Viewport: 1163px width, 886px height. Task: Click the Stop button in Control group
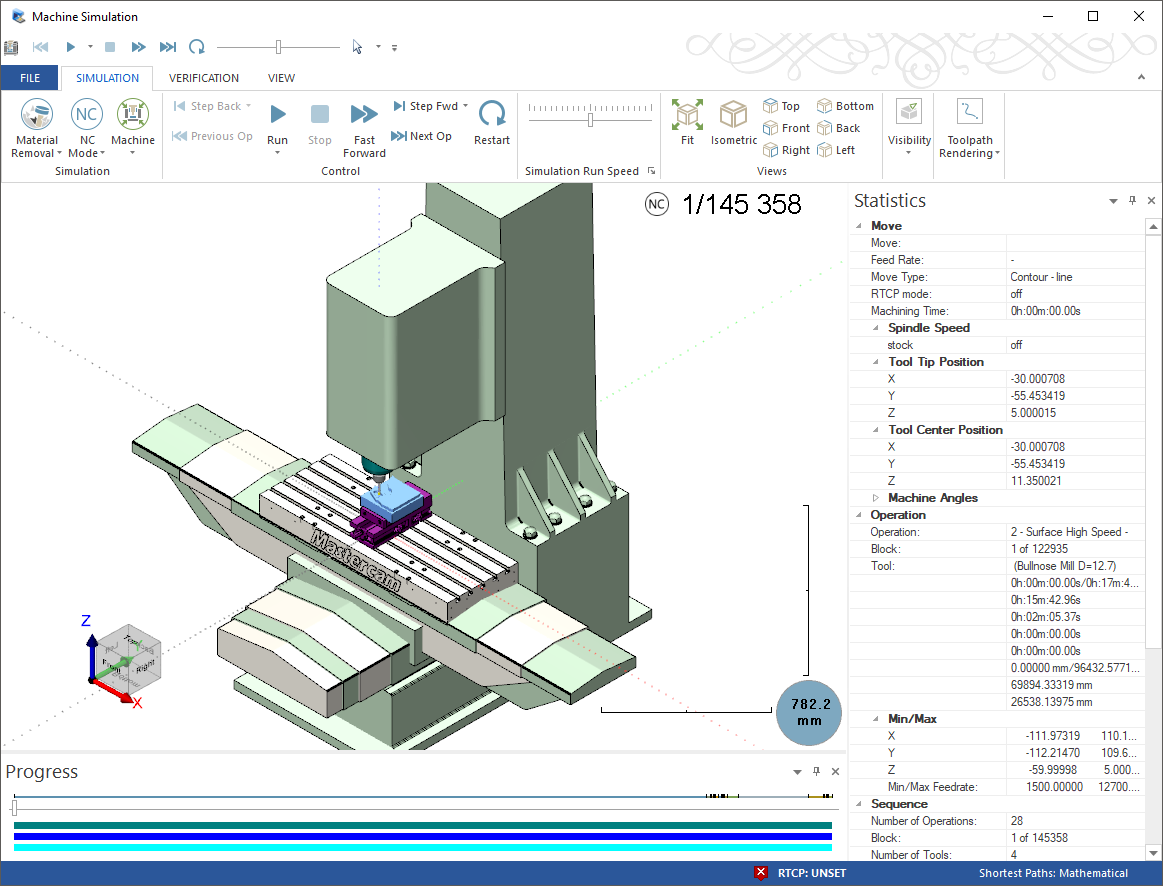click(320, 123)
